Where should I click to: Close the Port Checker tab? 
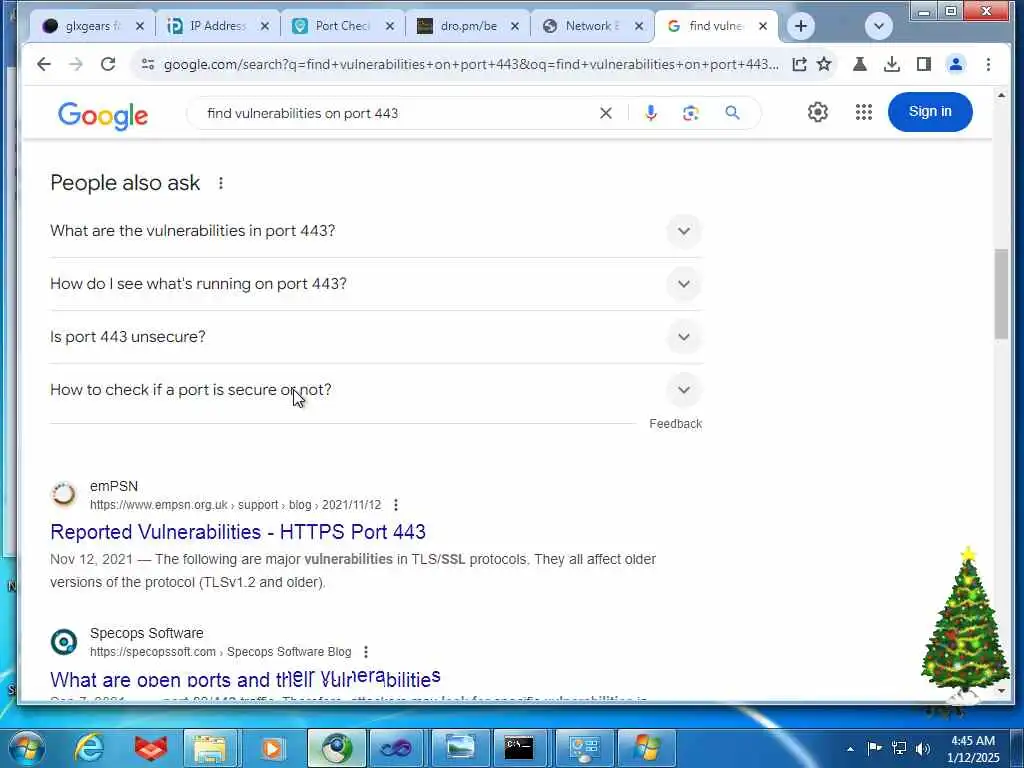(x=389, y=26)
